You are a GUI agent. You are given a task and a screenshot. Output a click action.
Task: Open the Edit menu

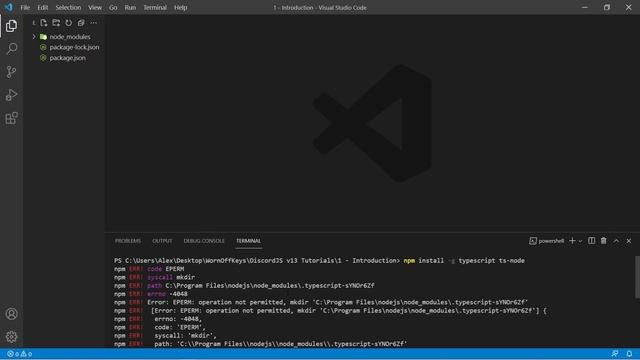42,7
